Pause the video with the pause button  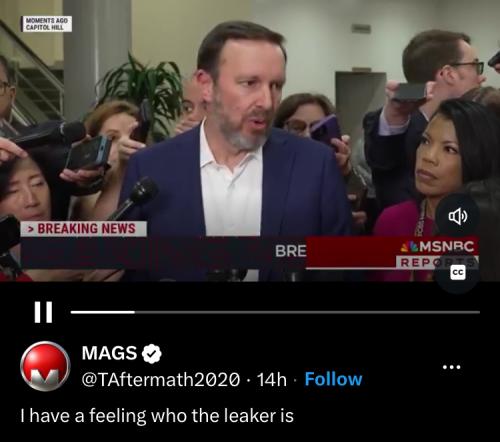coord(43,312)
